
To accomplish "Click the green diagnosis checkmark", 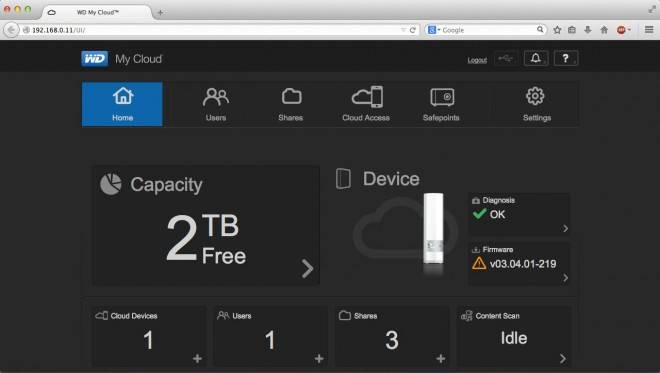I will 479,214.
